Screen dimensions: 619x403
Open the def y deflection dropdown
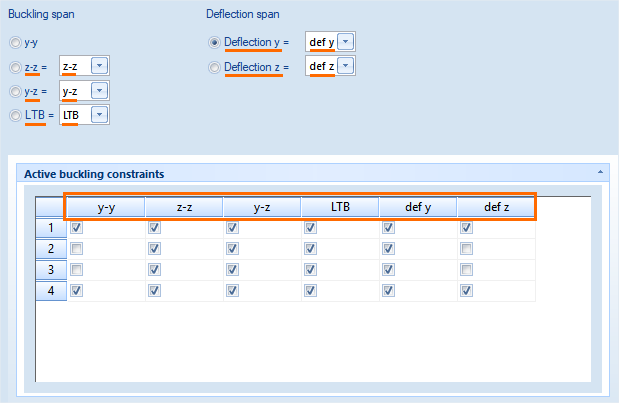345,42
